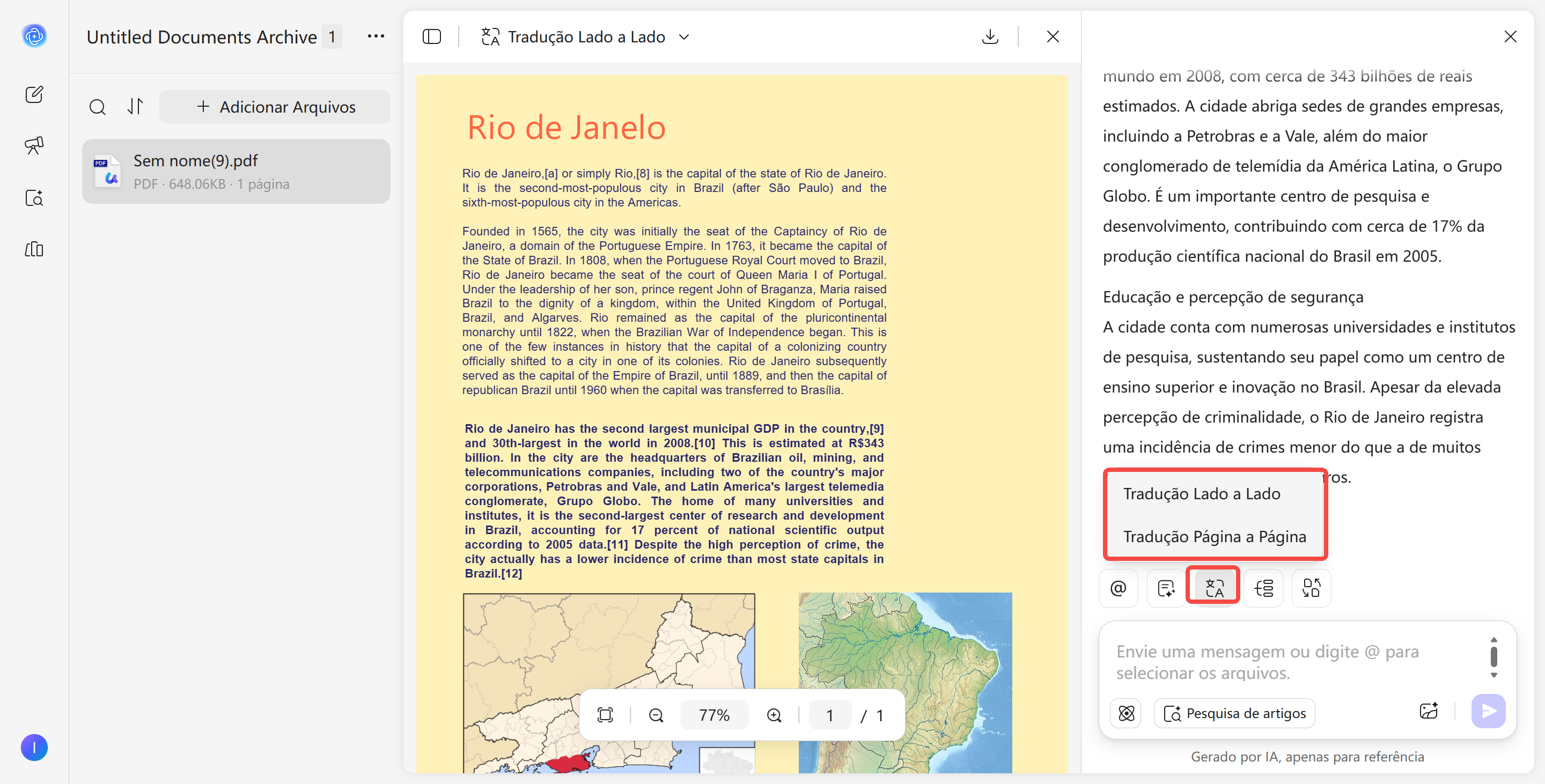
Task: Close the PDF viewer pane
Action: point(1053,36)
